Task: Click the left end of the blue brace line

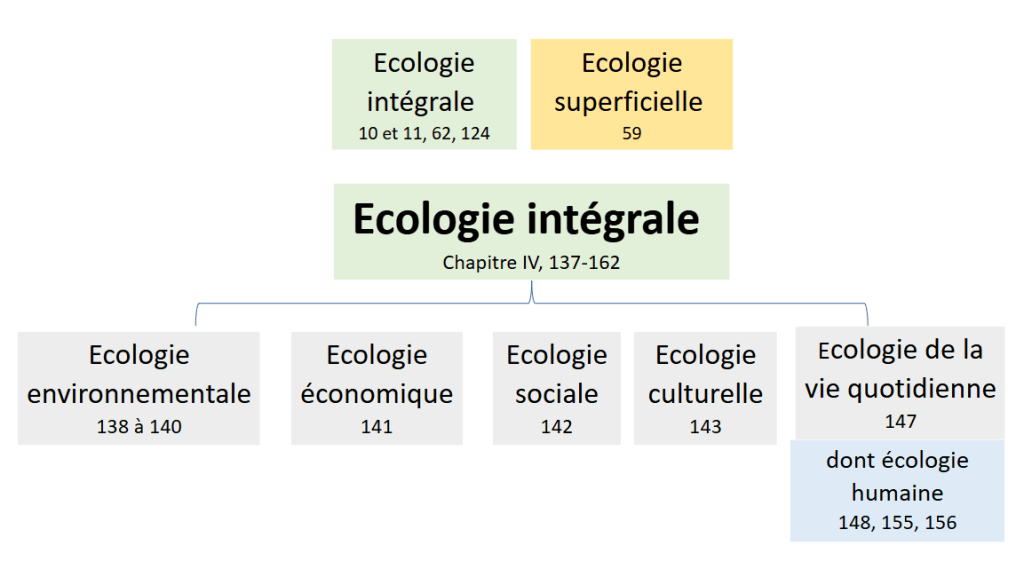Action: (x=195, y=322)
